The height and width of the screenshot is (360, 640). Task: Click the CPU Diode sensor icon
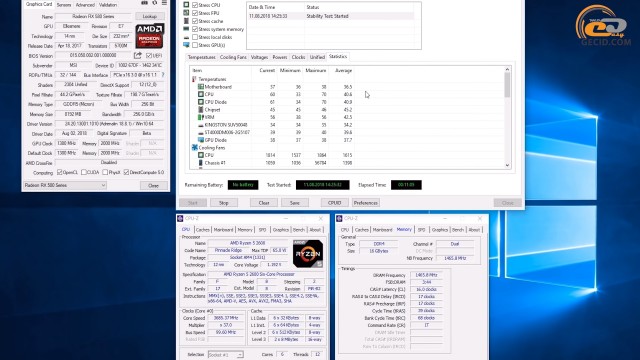pyautogui.click(x=201, y=102)
